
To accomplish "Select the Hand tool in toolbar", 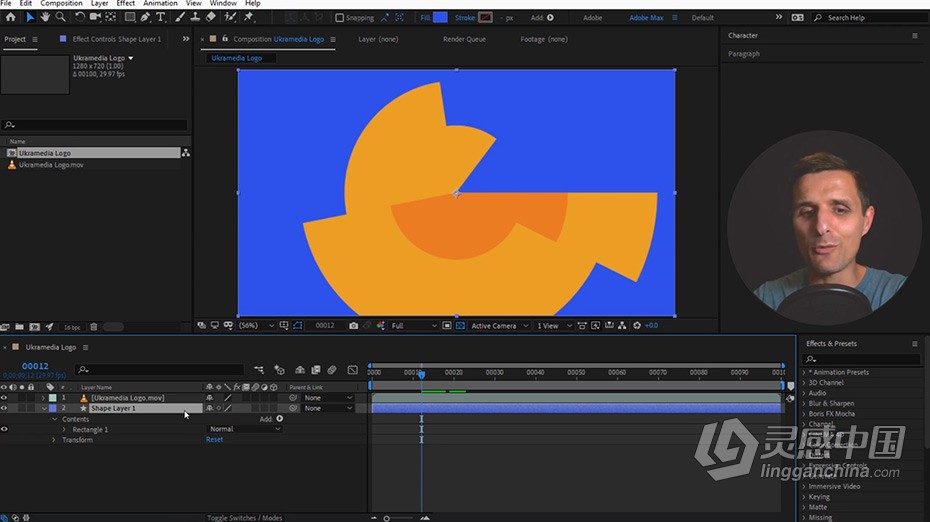I will pos(45,17).
